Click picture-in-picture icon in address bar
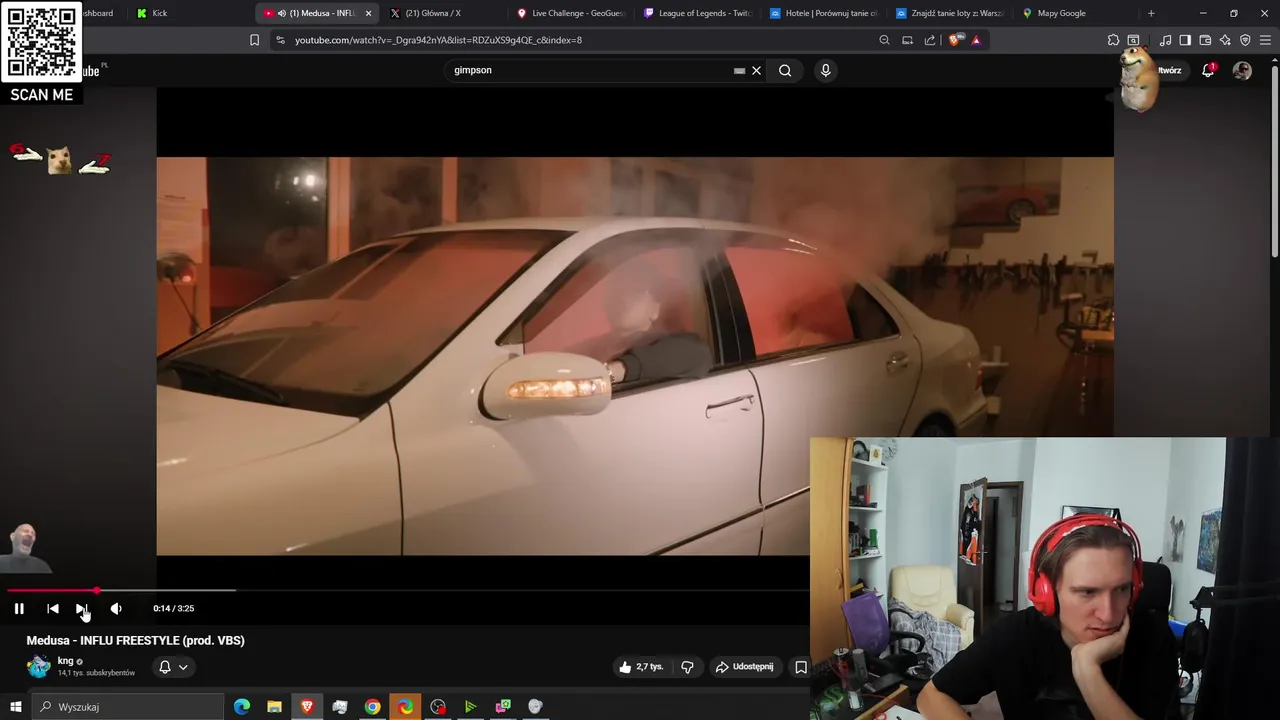The width and height of the screenshot is (1280, 720). pyautogui.click(x=907, y=40)
